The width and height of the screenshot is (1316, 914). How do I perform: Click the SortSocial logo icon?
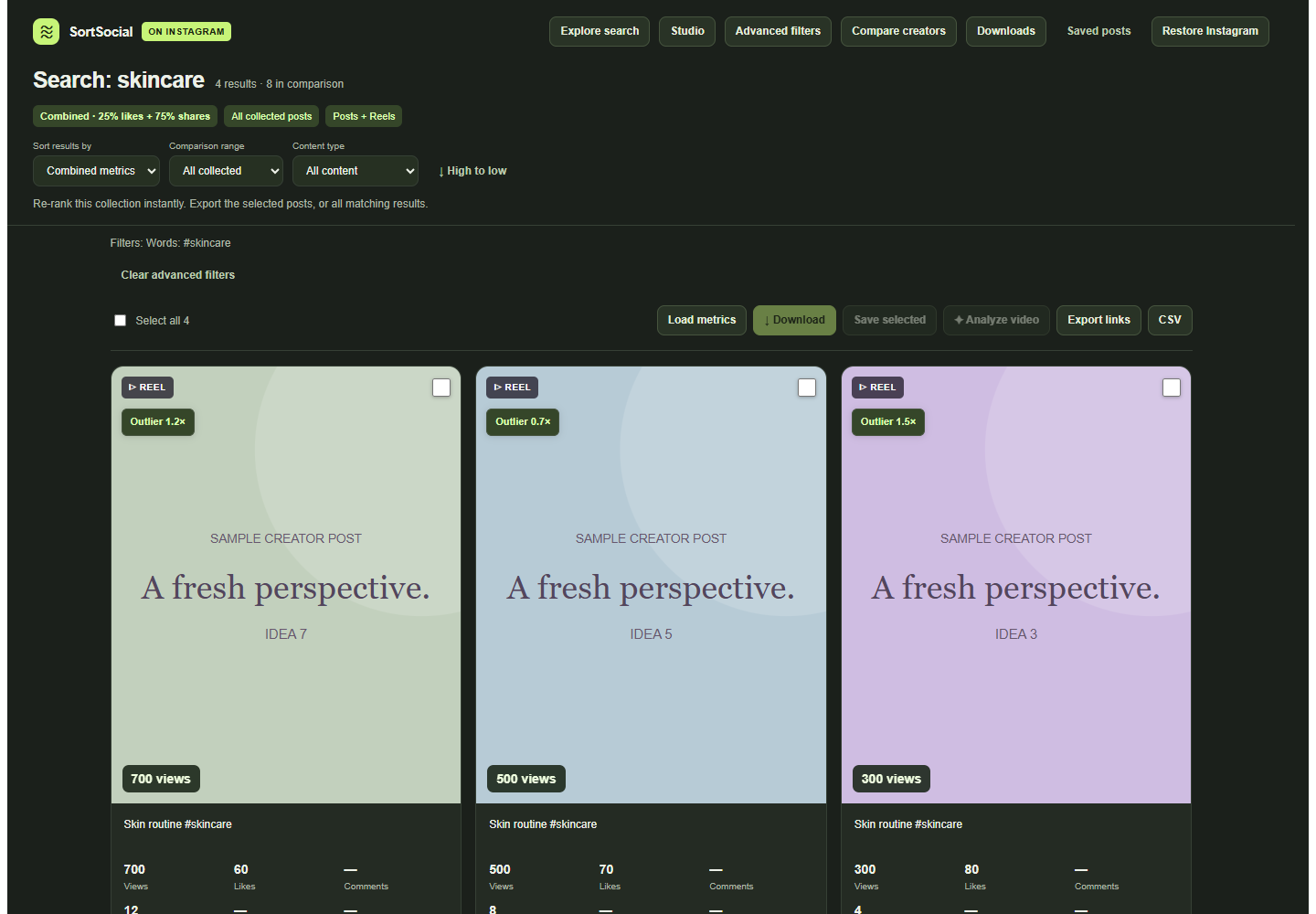[x=46, y=31]
